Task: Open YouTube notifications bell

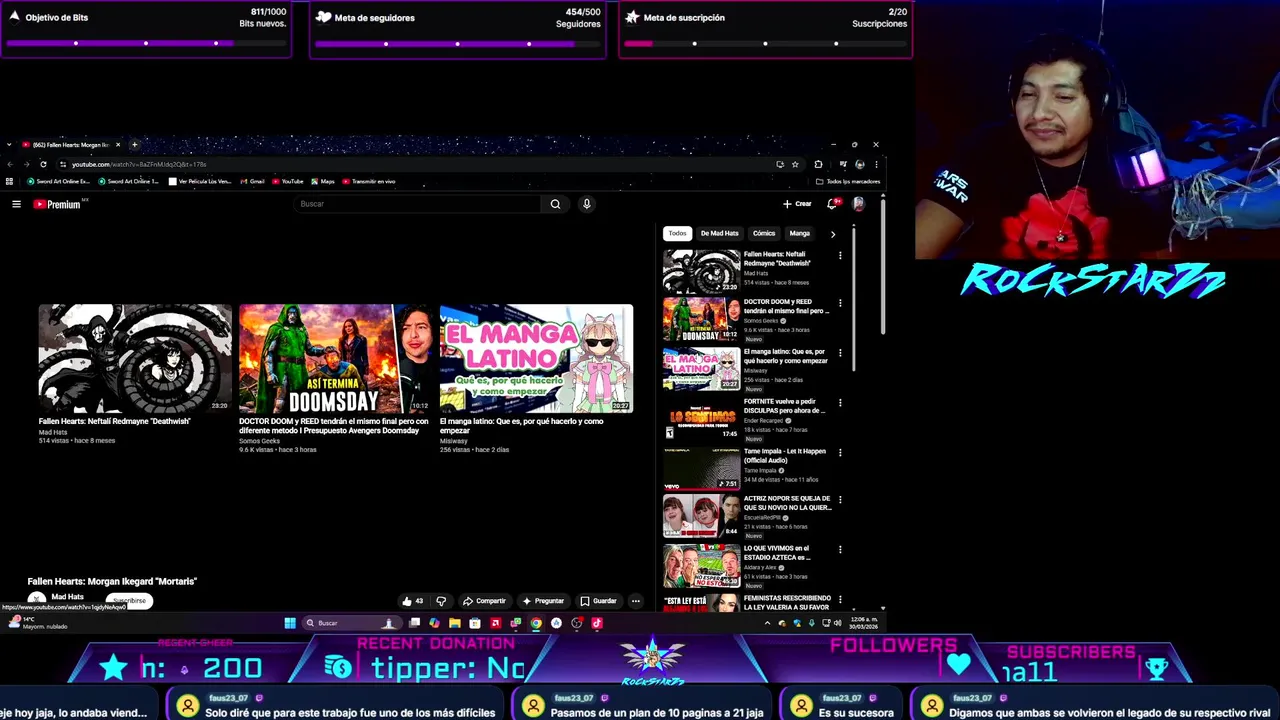Action: [x=832, y=204]
